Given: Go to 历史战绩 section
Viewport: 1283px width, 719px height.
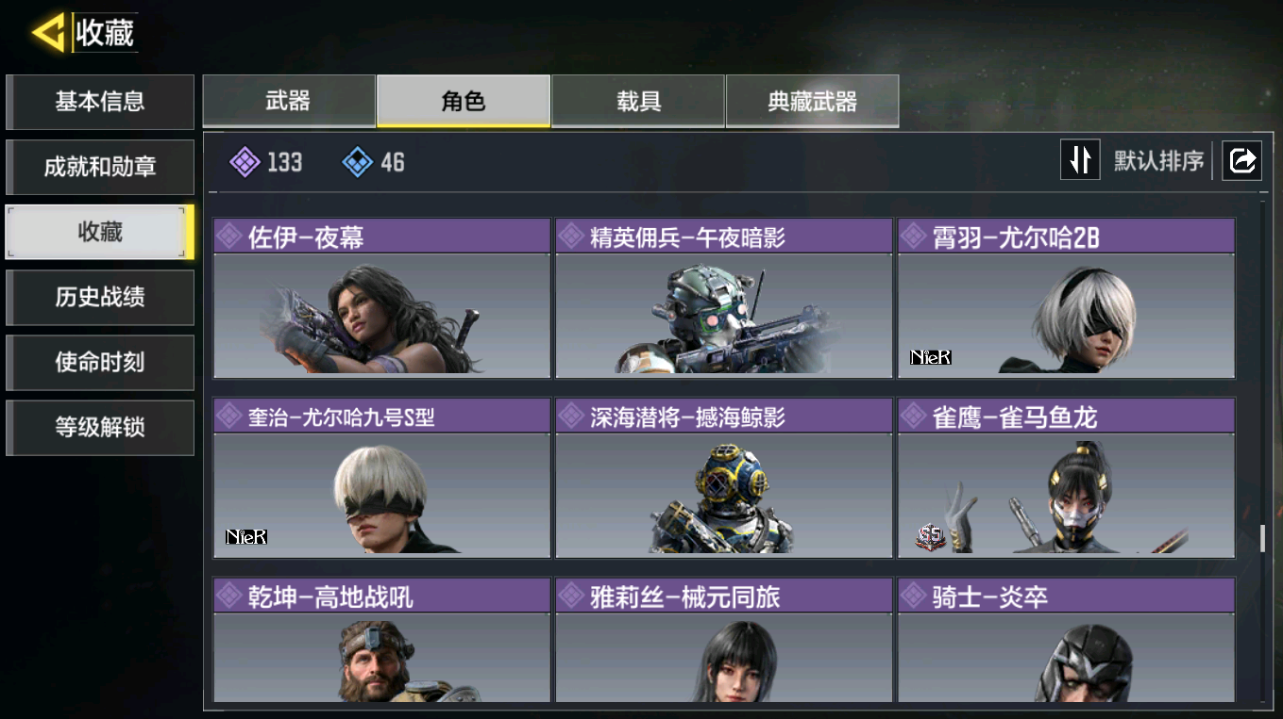Looking at the screenshot, I should tap(100, 297).
